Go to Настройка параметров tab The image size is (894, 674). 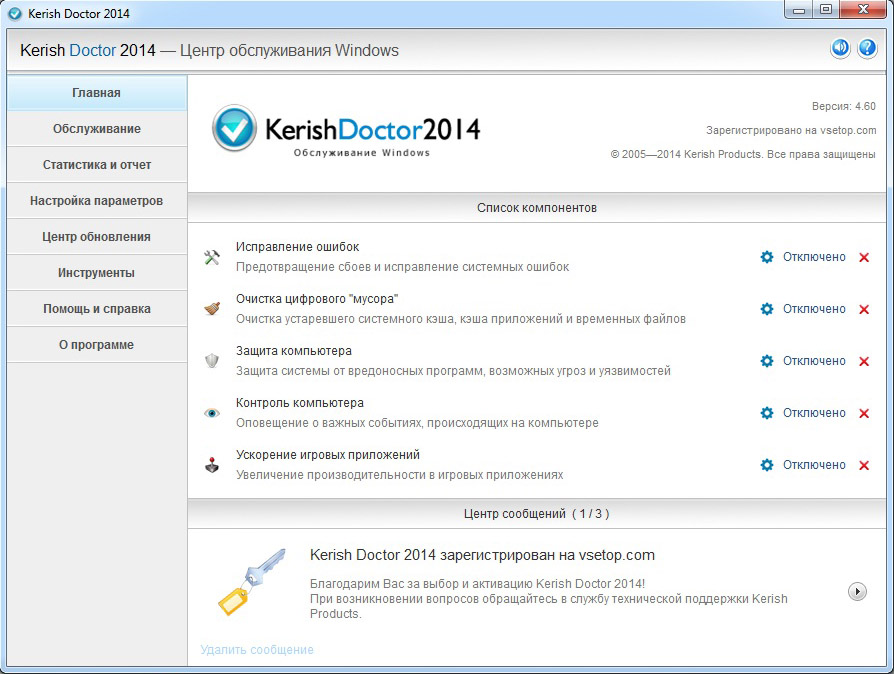(97, 201)
